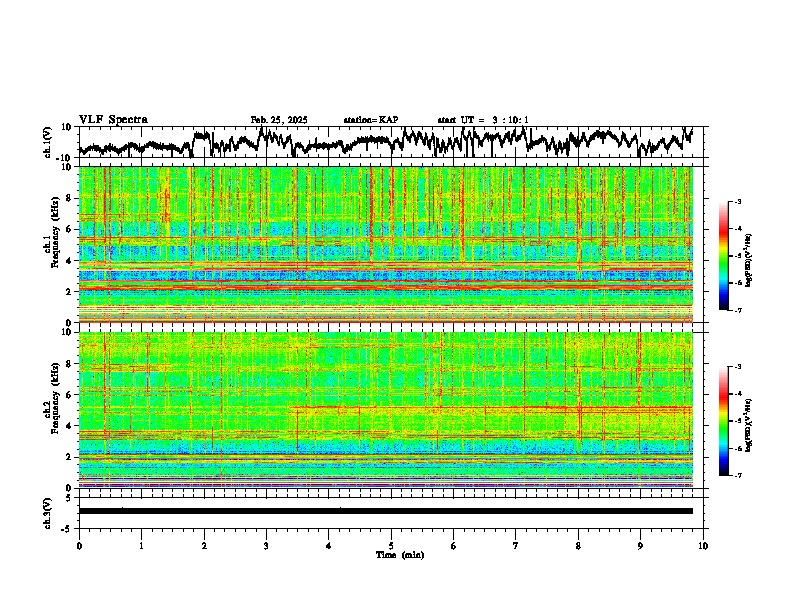This screenshot has width=792, height=612.
Task: Click the "9" tick on the time axis
Action: (x=640, y=546)
